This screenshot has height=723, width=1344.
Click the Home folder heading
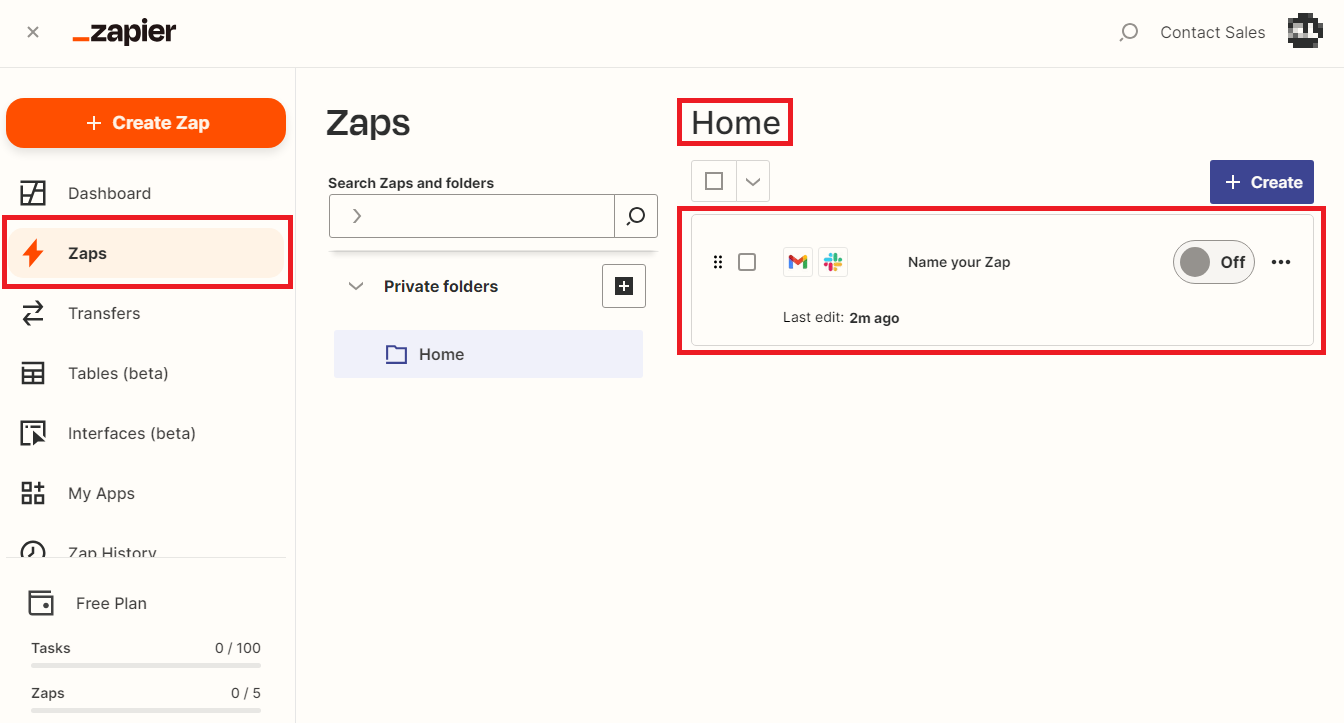[736, 122]
